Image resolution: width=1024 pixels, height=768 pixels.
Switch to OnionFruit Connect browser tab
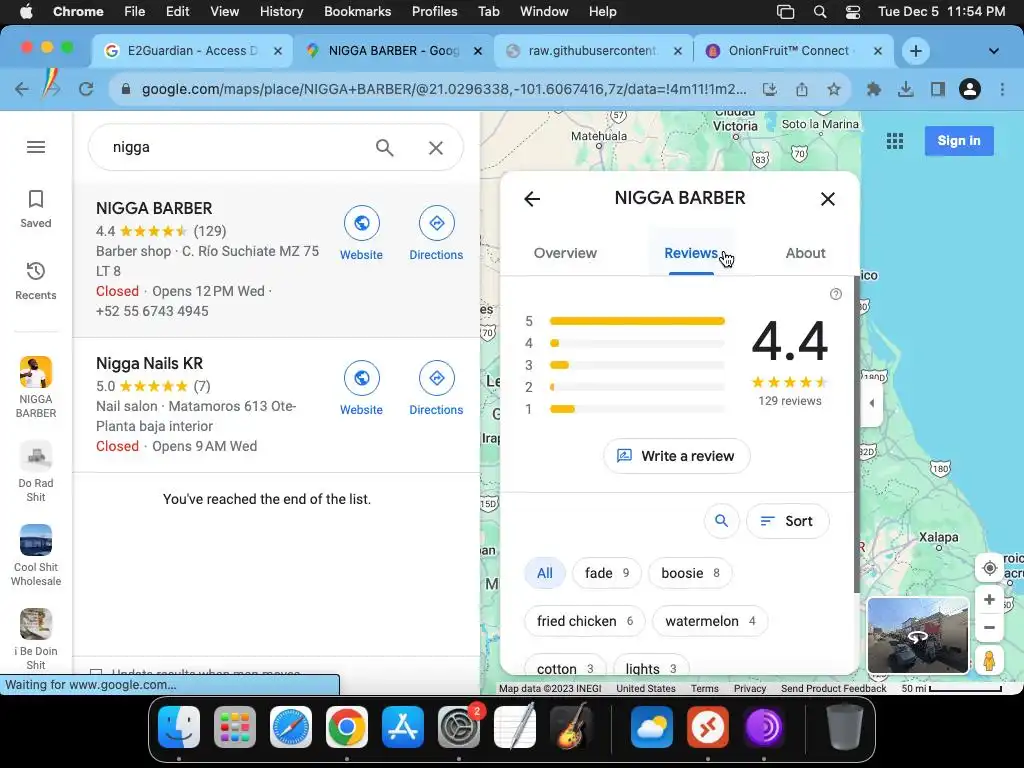(x=794, y=51)
